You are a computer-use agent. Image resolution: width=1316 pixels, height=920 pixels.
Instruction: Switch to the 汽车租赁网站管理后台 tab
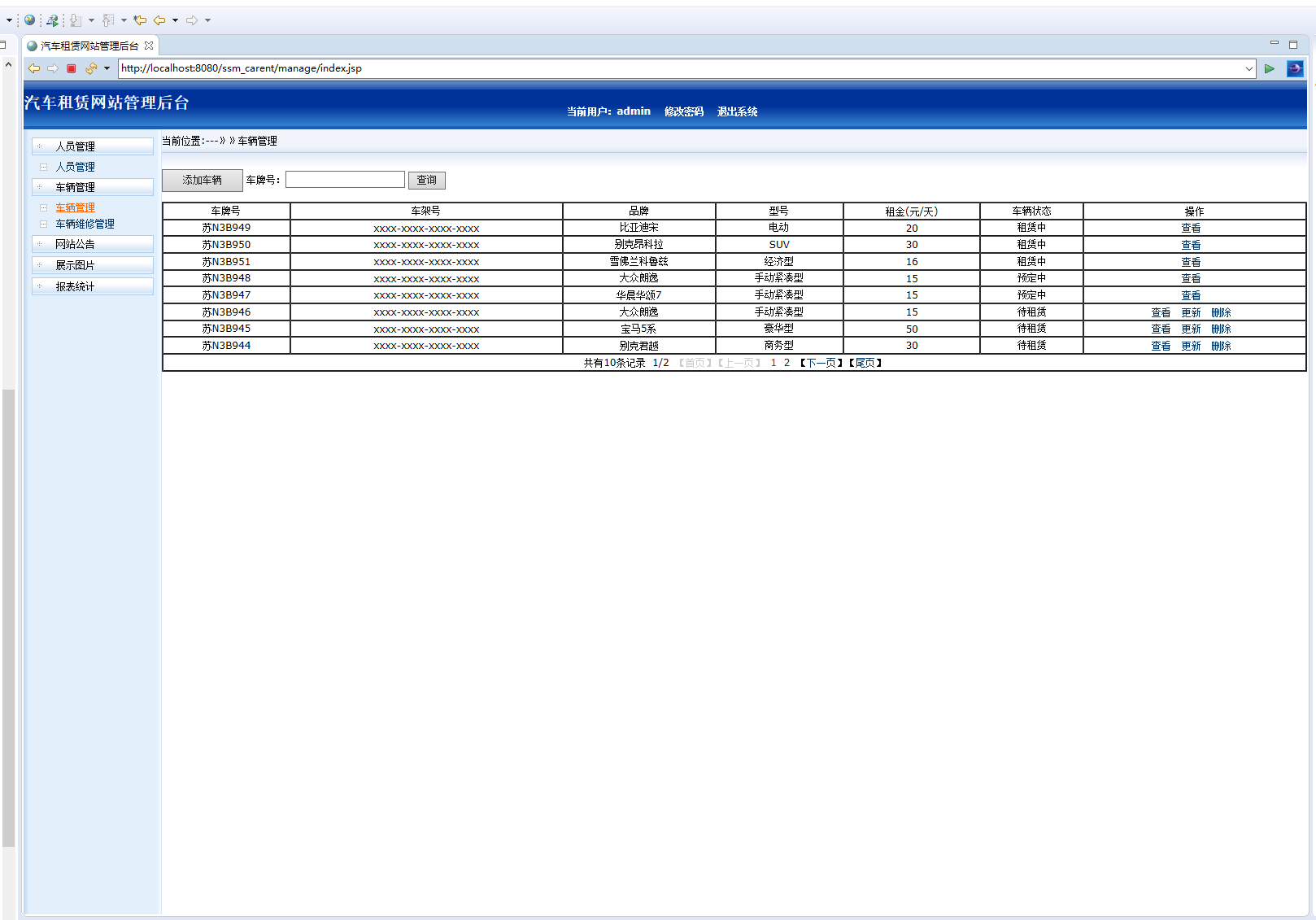point(89,46)
